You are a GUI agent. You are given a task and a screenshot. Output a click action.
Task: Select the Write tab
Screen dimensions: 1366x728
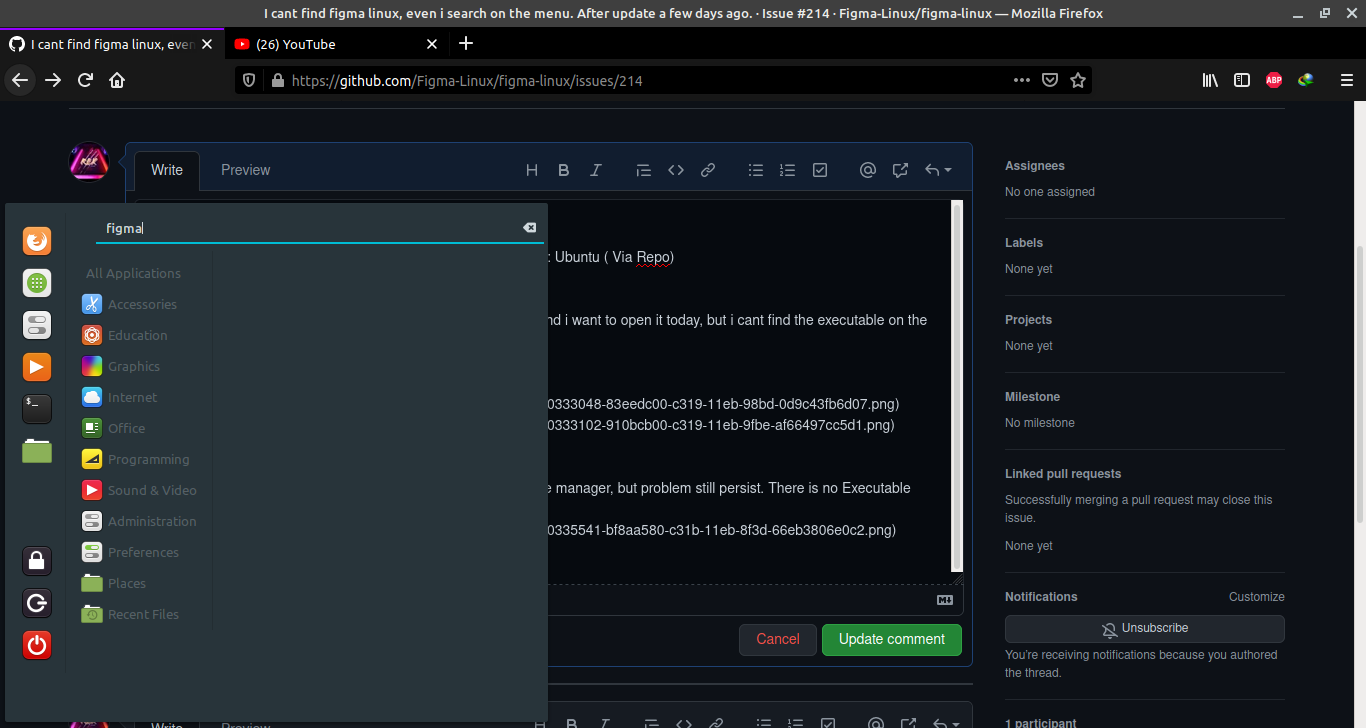click(x=167, y=170)
